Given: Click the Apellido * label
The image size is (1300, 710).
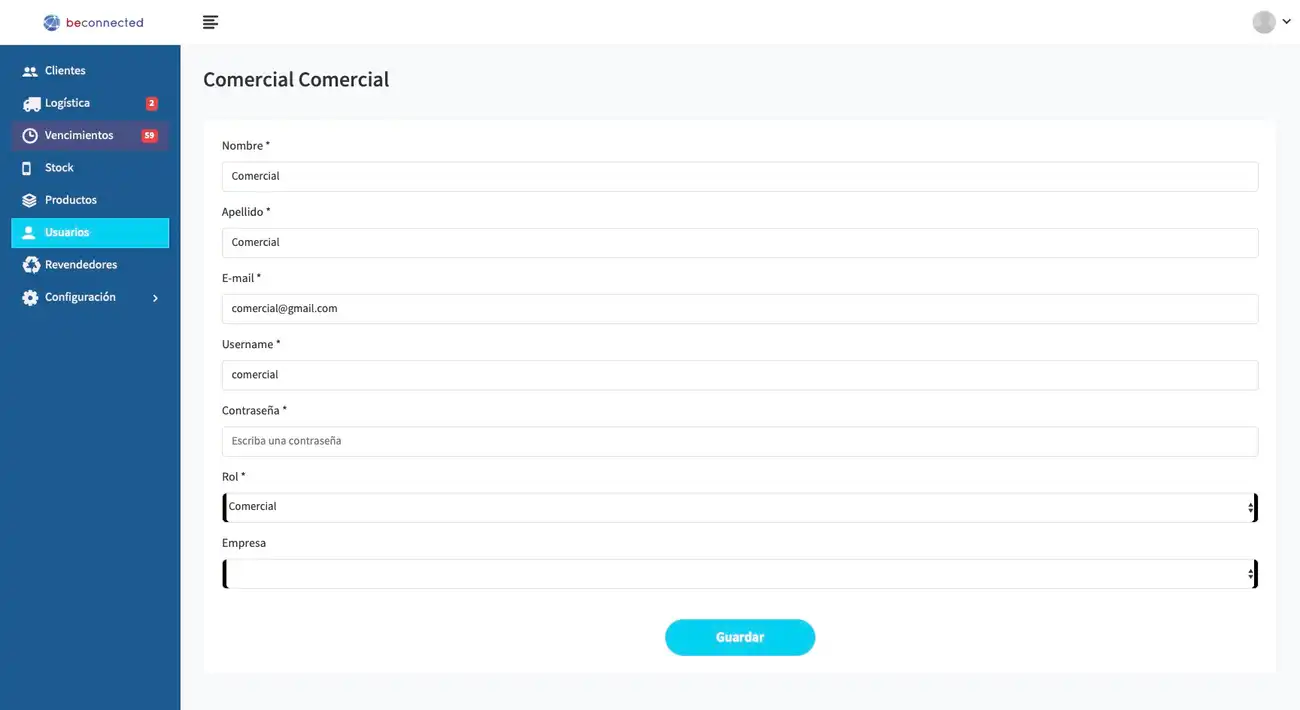Looking at the screenshot, I should tap(246, 212).
